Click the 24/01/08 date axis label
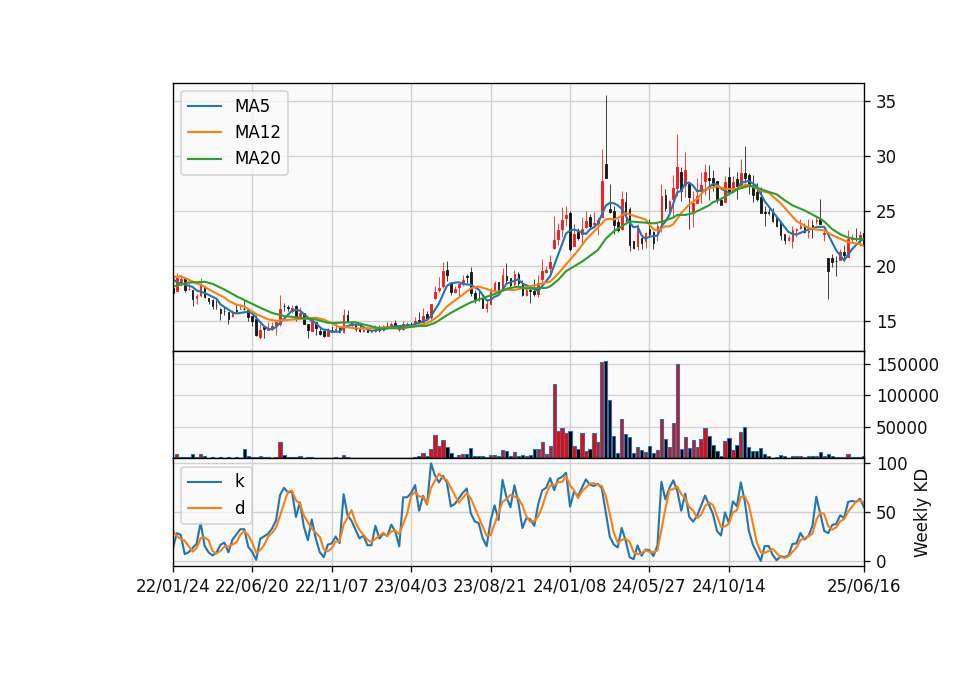This screenshot has width=960, height=690. point(569,586)
